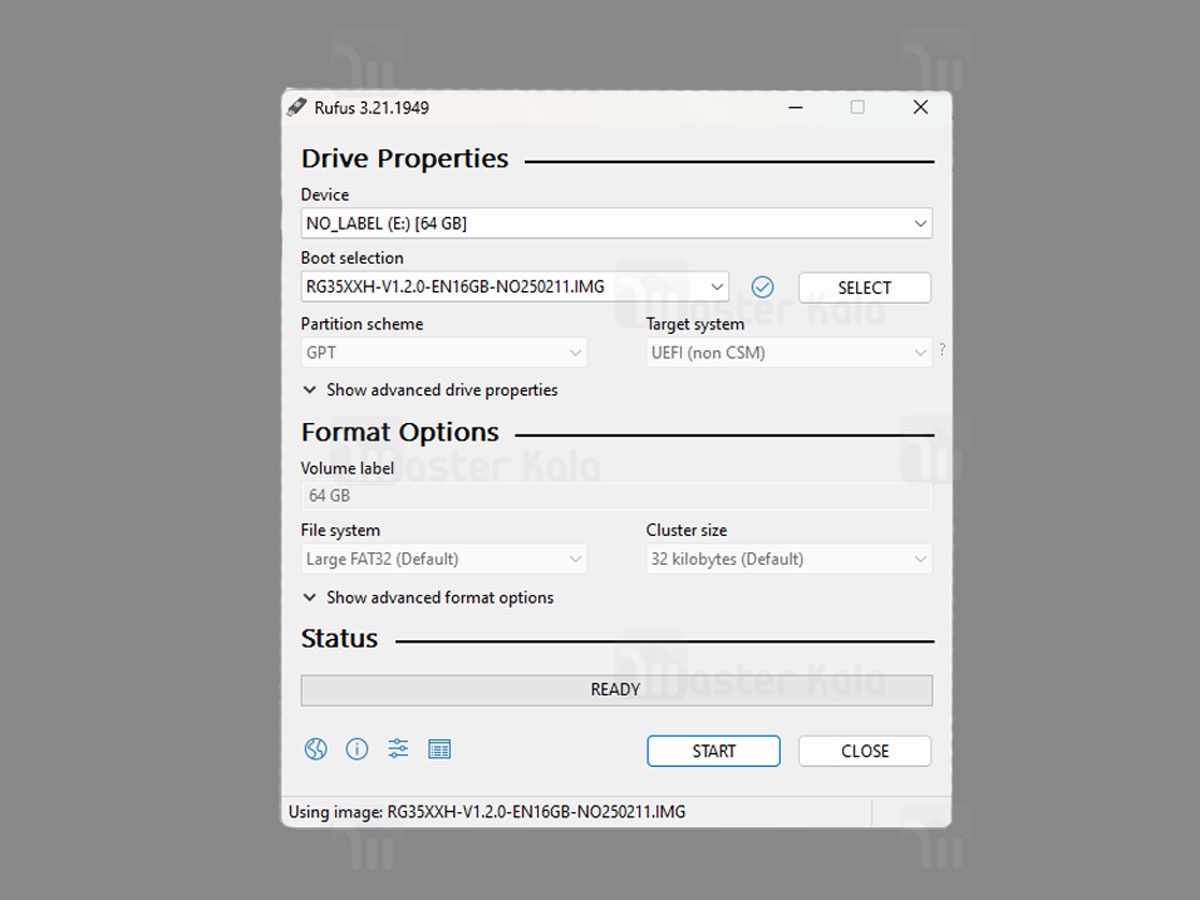This screenshot has width=1200, height=900.
Task: Open the language globe icon
Action: pyautogui.click(x=316, y=749)
